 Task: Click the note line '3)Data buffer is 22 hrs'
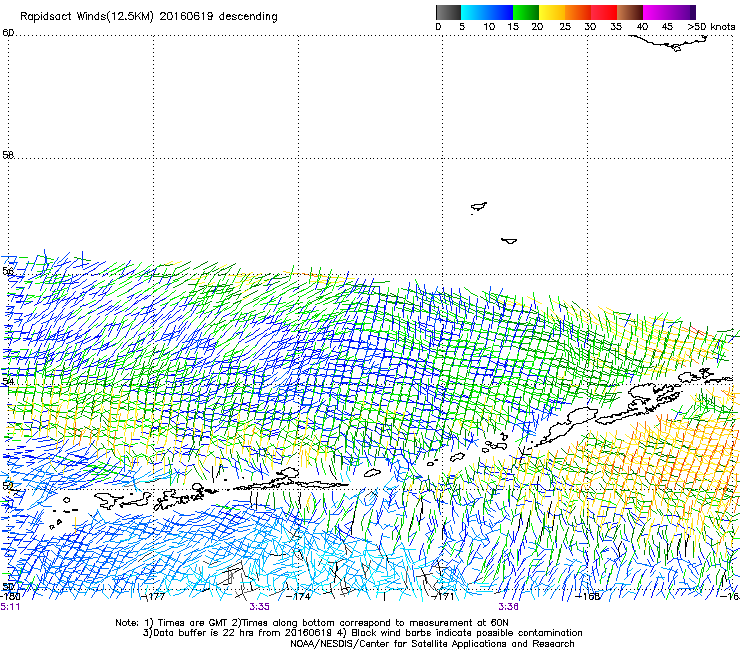[x=362, y=633]
